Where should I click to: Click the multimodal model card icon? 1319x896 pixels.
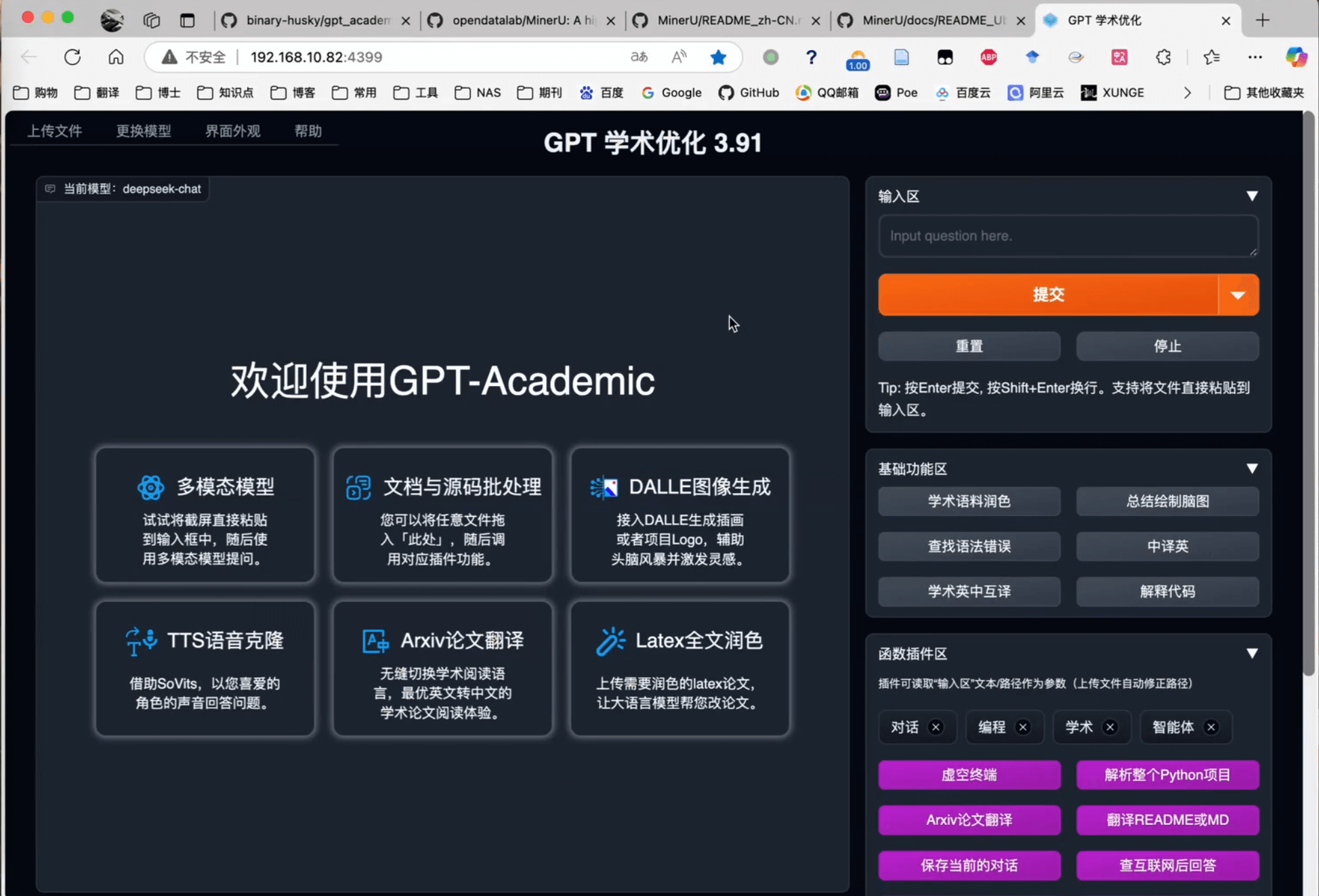click(150, 487)
